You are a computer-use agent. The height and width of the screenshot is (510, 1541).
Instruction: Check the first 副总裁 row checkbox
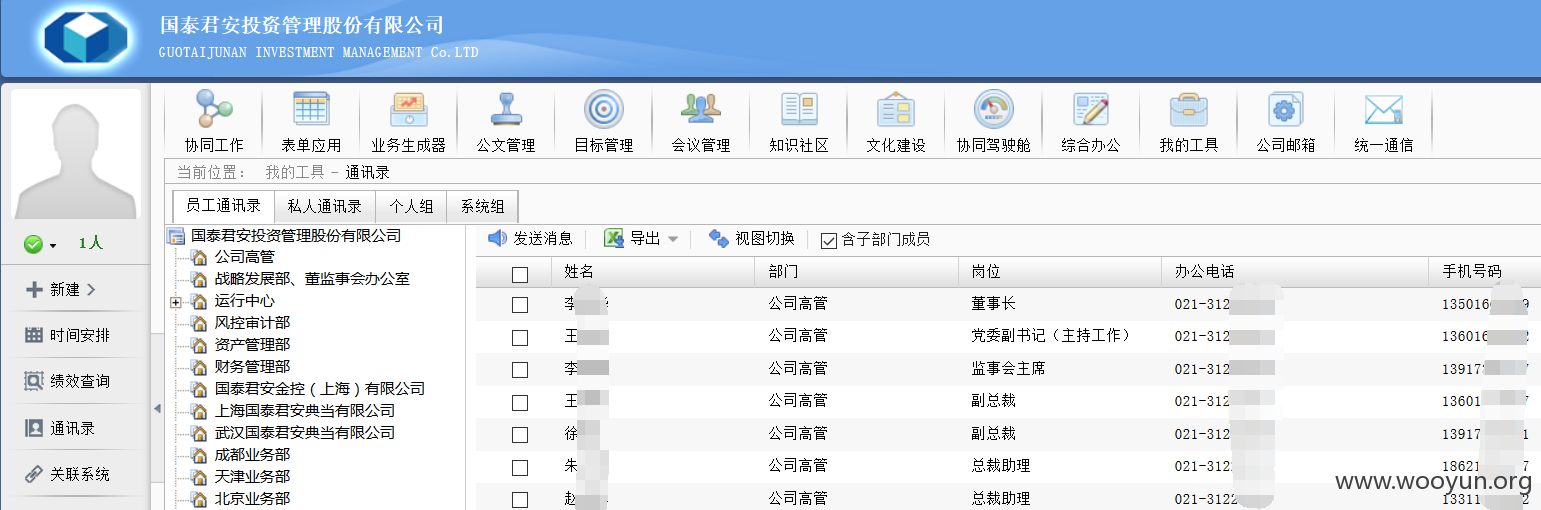click(x=520, y=402)
